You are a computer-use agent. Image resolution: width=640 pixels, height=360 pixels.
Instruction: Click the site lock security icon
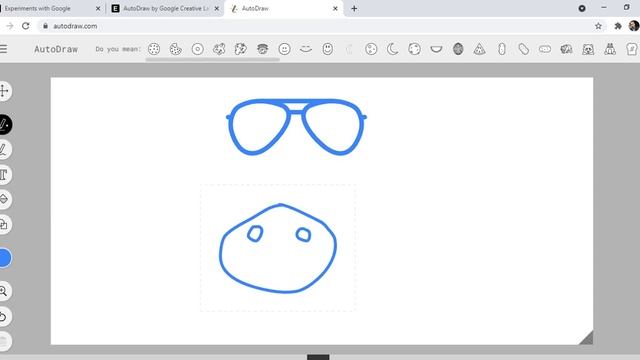[x=45, y=26]
